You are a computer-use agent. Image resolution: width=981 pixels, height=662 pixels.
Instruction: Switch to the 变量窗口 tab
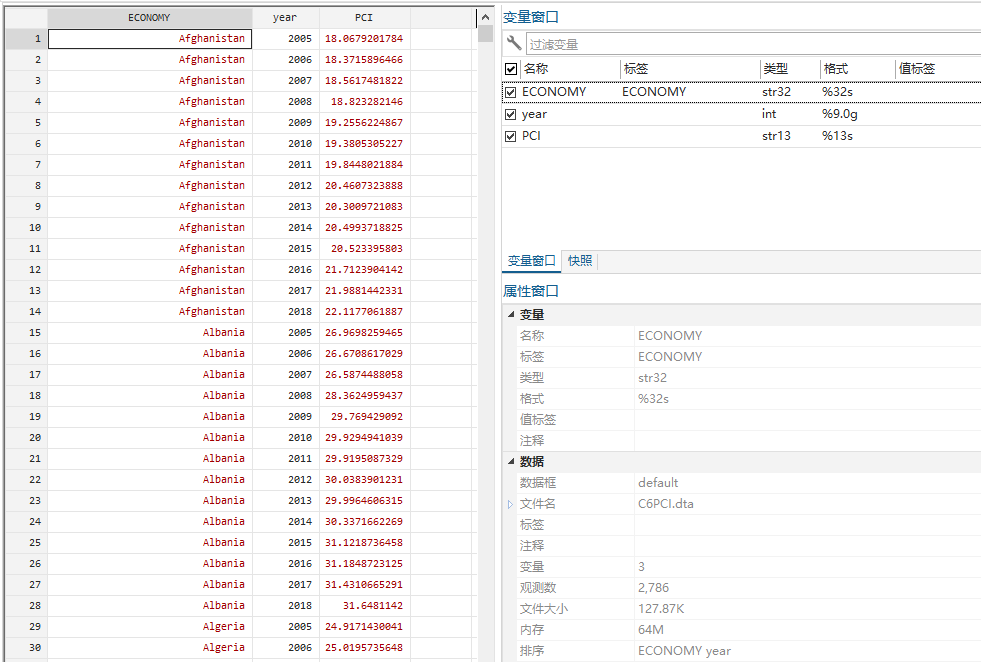point(531,261)
